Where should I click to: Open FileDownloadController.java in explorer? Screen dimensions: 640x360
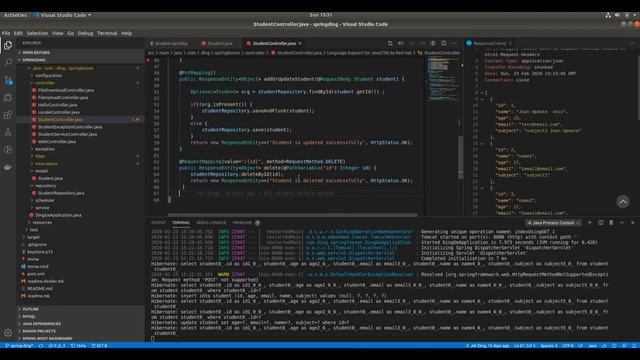(x=66, y=90)
